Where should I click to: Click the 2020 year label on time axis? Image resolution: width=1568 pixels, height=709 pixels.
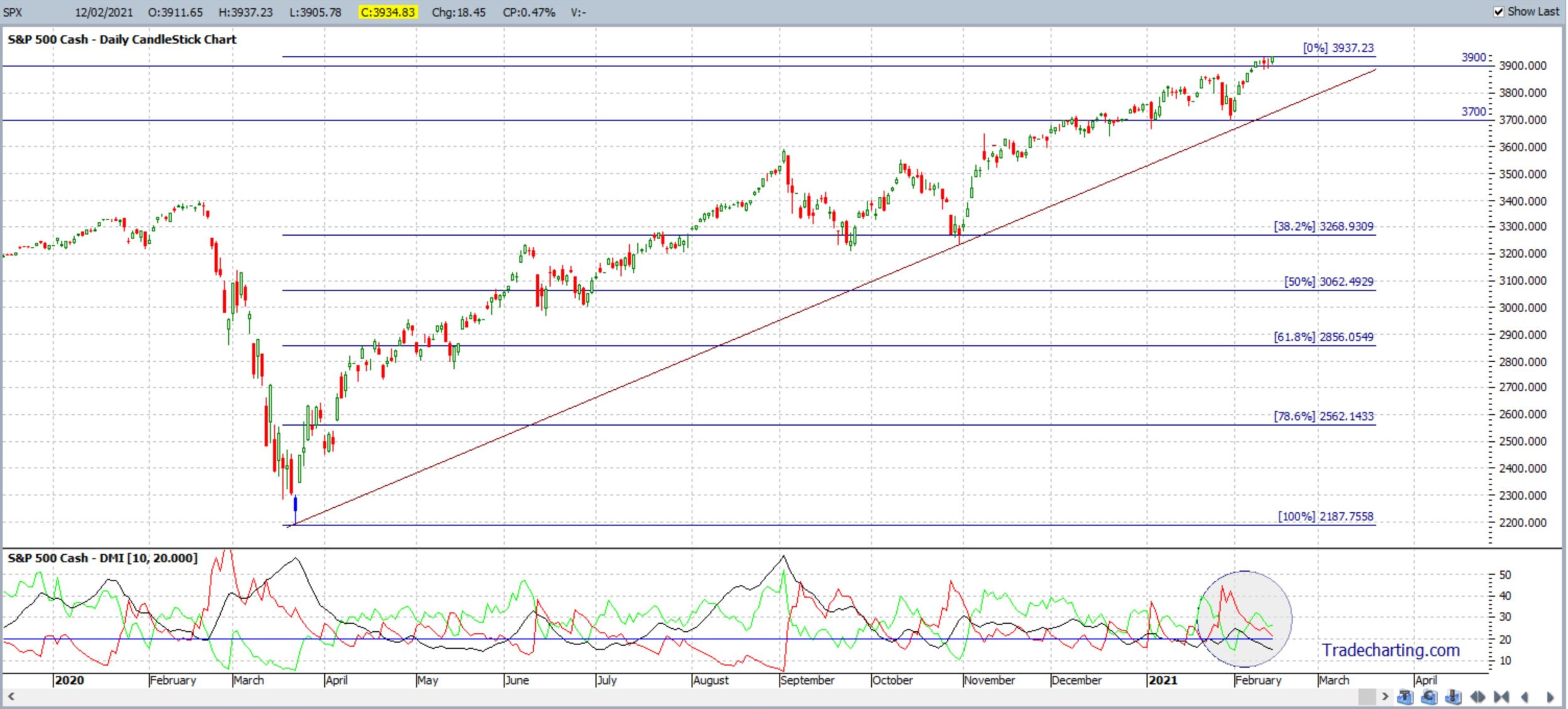pyautogui.click(x=69, y=680)
